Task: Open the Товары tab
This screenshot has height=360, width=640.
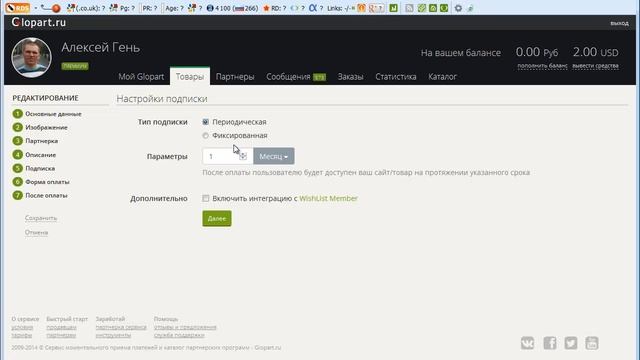Action: pos(190,77)
